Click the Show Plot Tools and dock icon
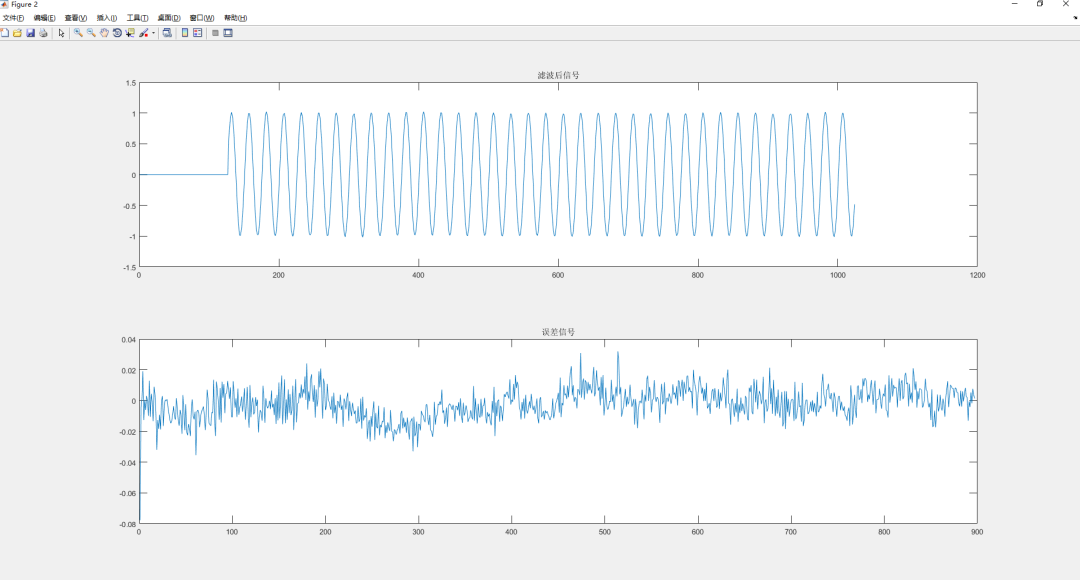 click(x=228, y=32)
